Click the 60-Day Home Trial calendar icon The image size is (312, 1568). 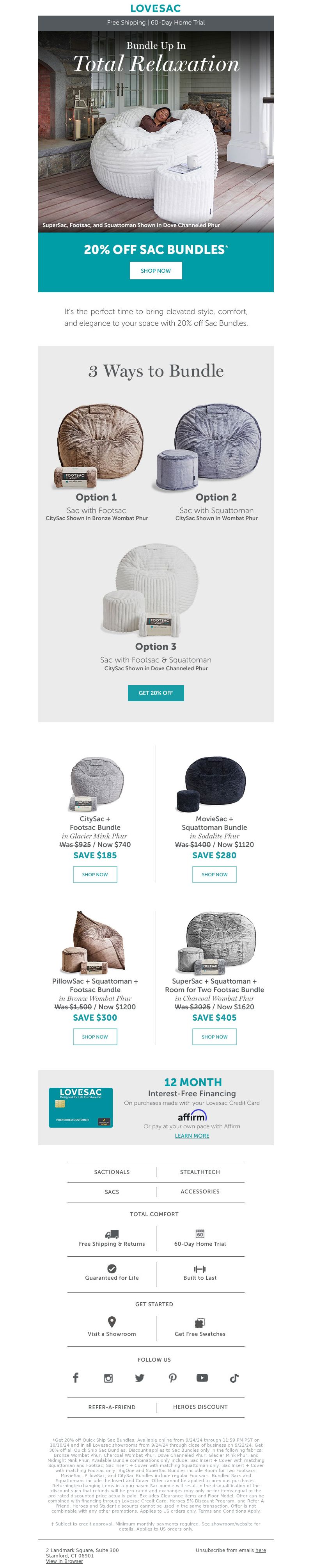pos(200,1233)
